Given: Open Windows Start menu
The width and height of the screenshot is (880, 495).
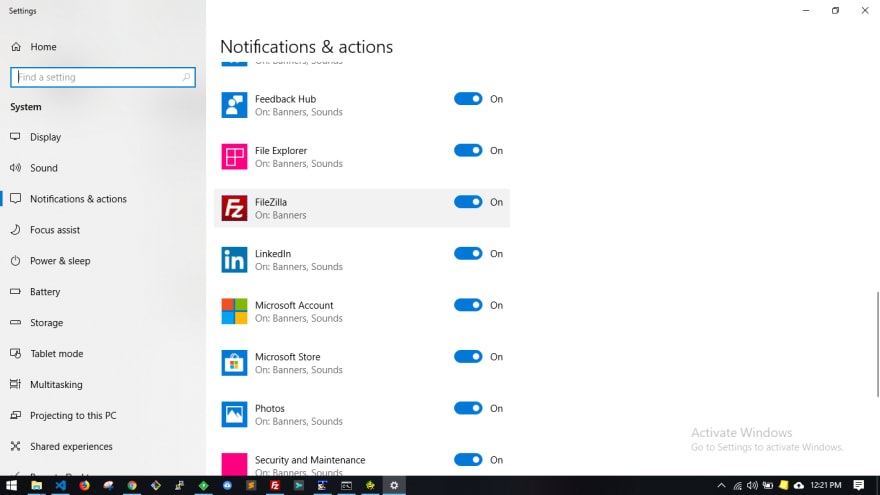Looking at the screenshot, I should pos(11,485).
